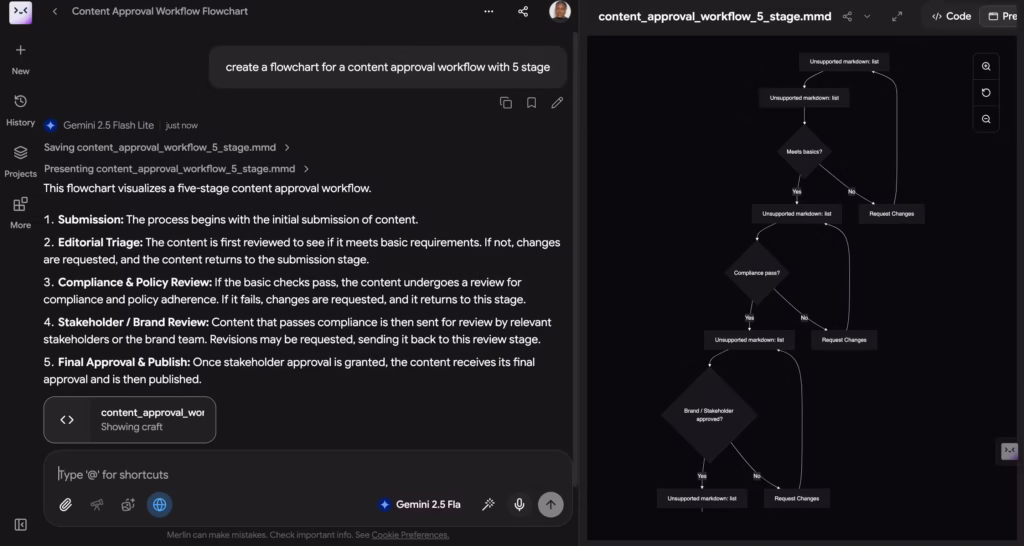
Task: Open the Gemini 2.5 Flash model selector
Action: click(419, 504)
